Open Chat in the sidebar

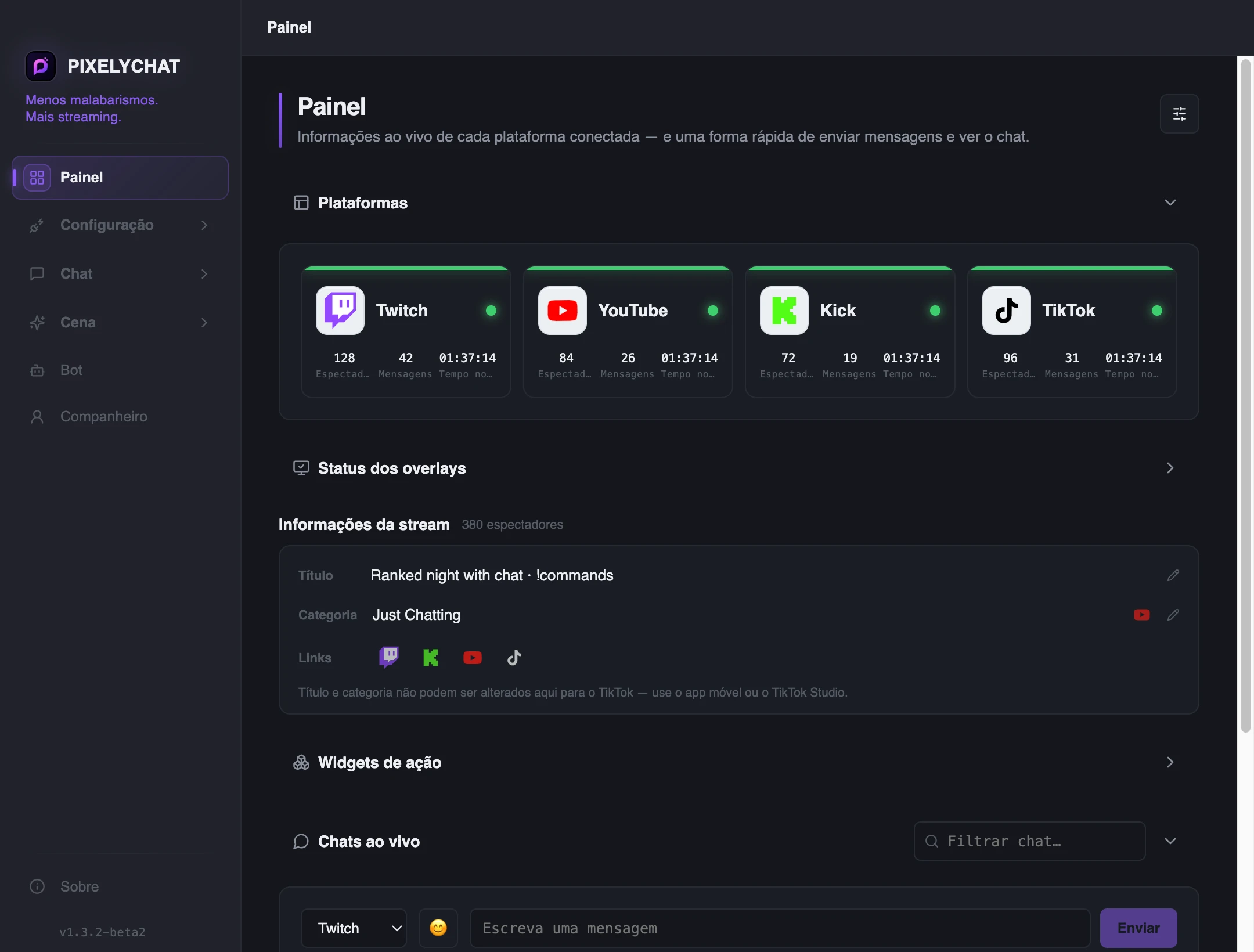pyautogui.click(x=120, y=273)
